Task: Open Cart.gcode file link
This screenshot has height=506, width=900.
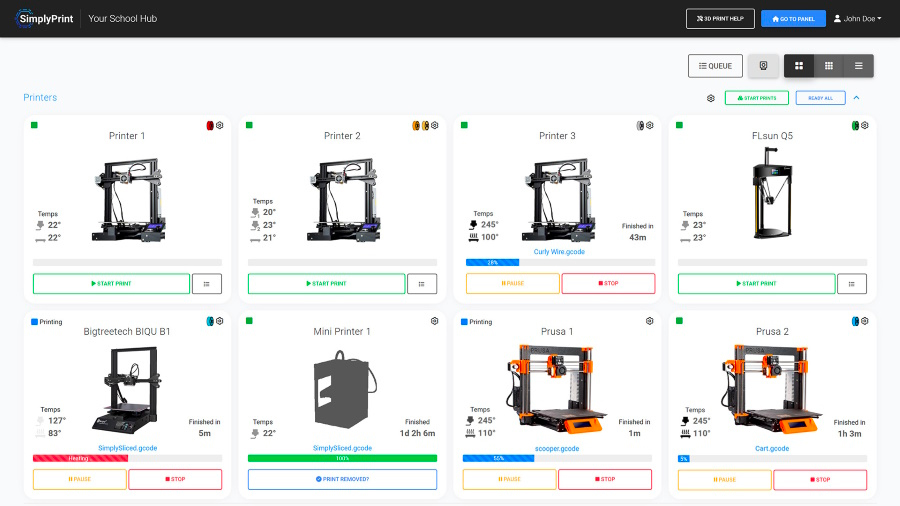Action: [x=772, y=449]
